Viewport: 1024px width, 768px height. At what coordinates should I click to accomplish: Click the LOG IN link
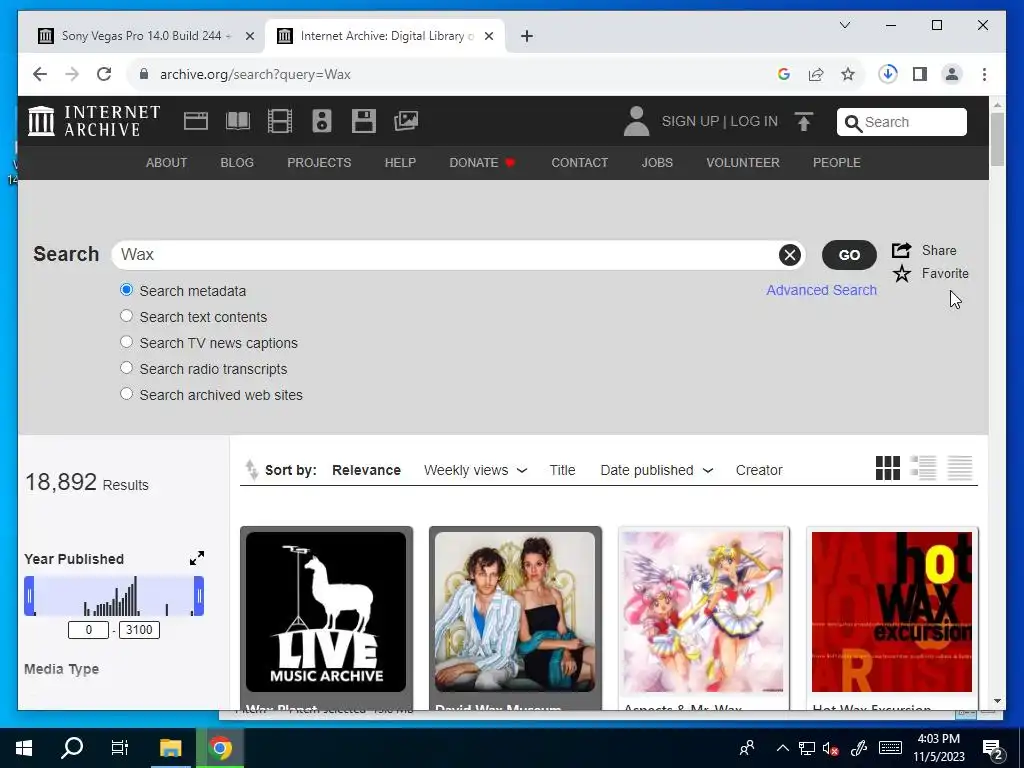754,121
